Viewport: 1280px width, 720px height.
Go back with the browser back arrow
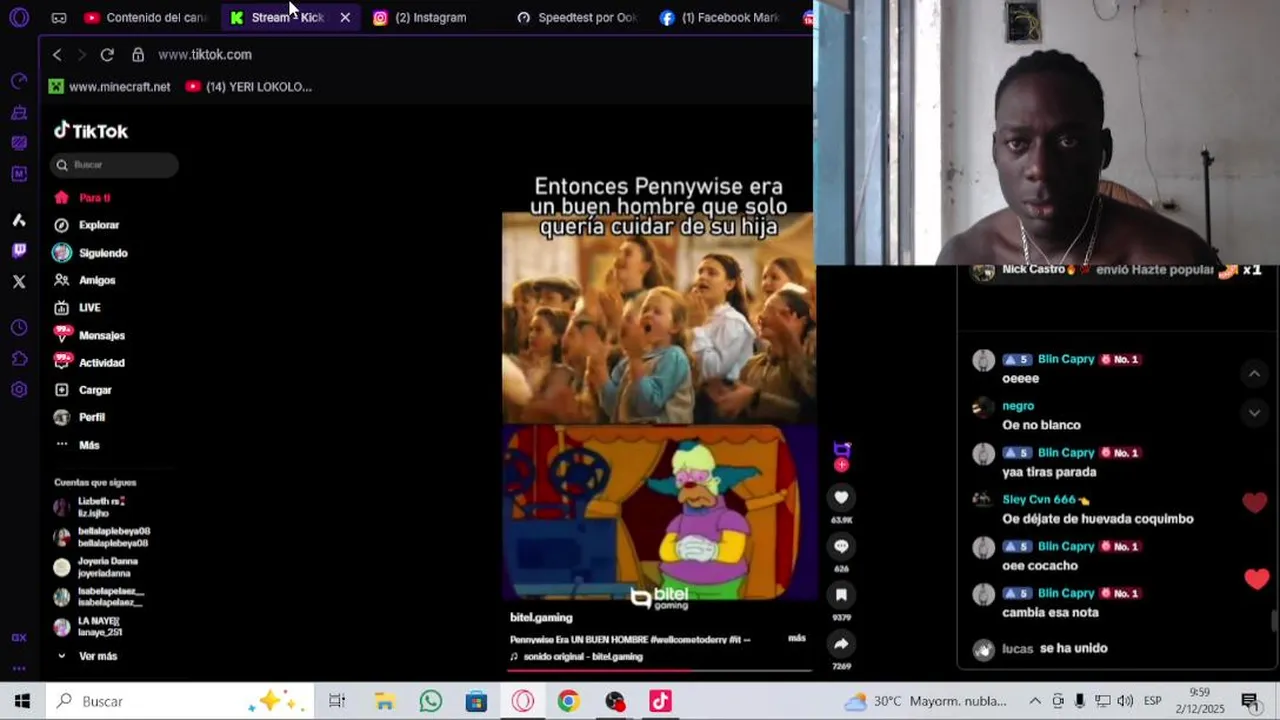(57, 55)
